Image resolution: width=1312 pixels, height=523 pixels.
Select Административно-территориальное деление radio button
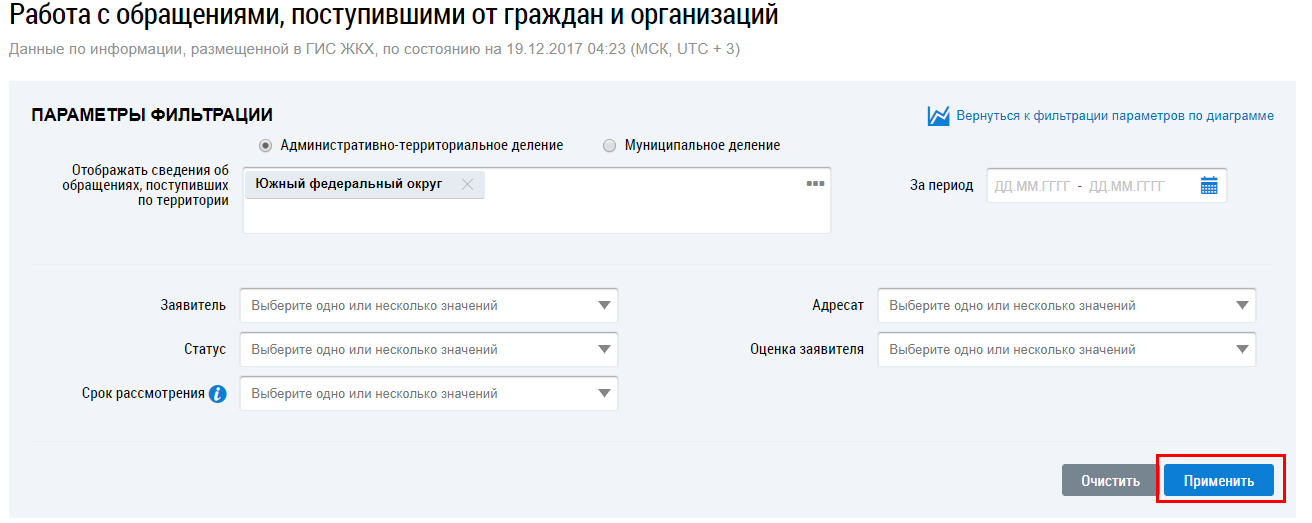[266, 146]
